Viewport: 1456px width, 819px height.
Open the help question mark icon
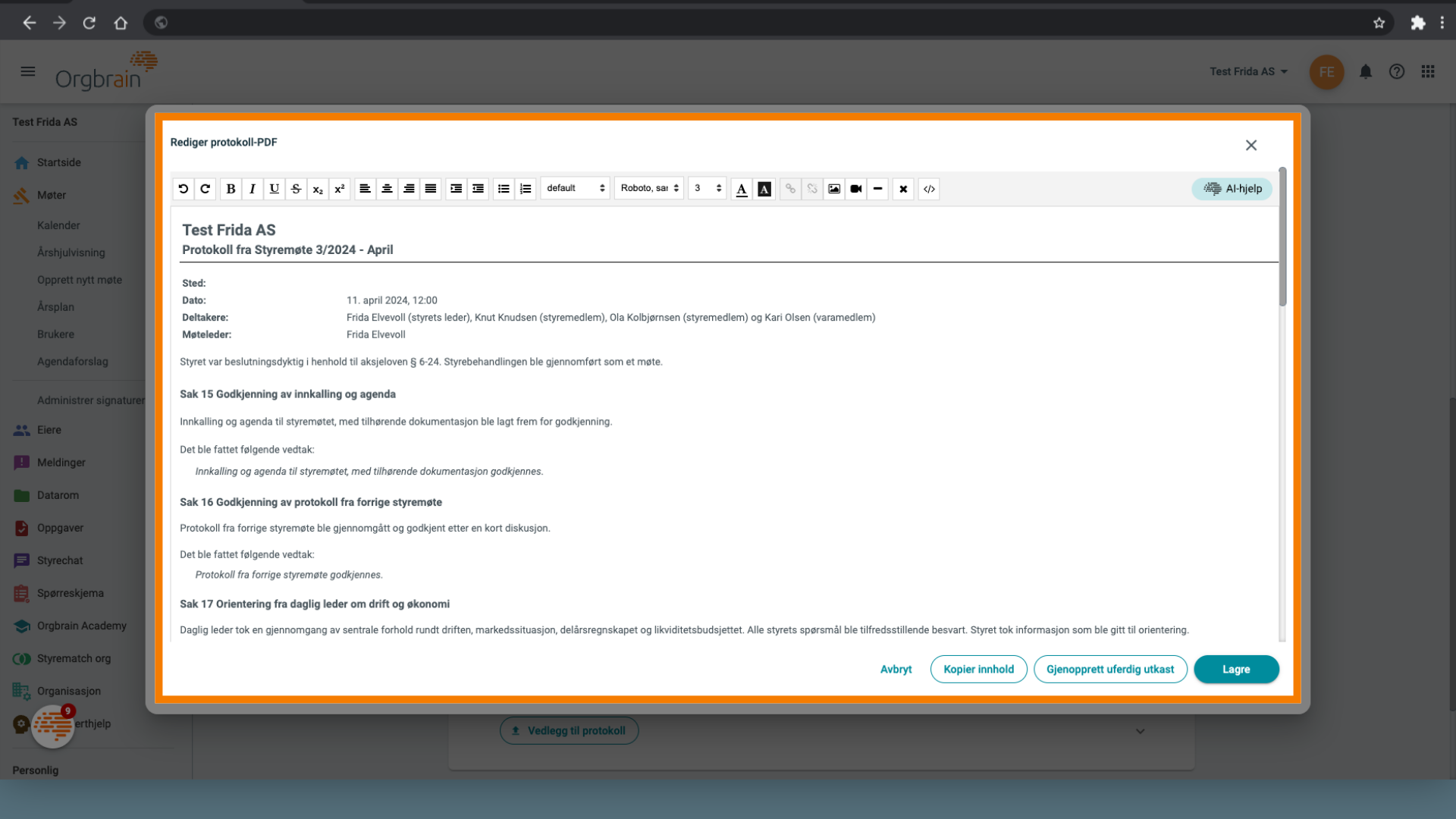[x=1397, y=71]
